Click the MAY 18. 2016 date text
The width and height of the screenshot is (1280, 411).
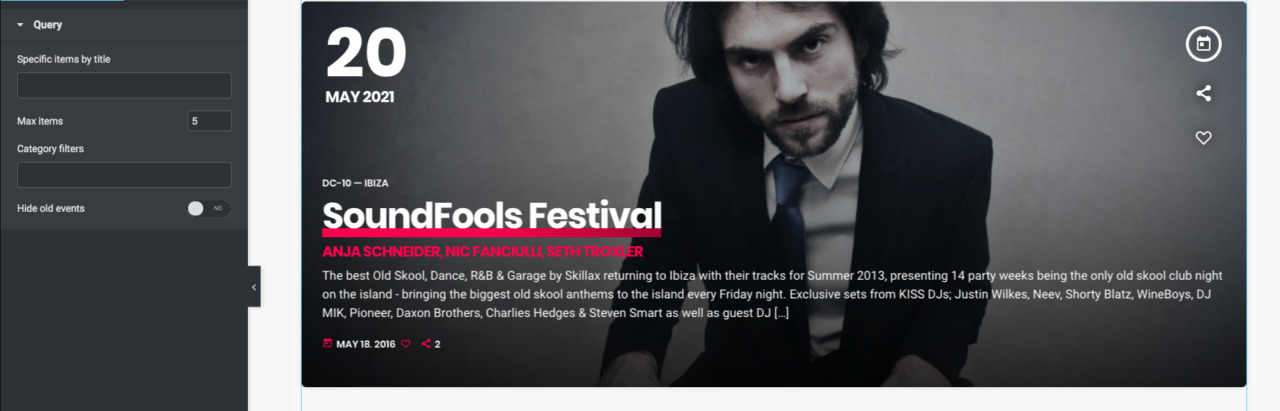tap(366, 344)
